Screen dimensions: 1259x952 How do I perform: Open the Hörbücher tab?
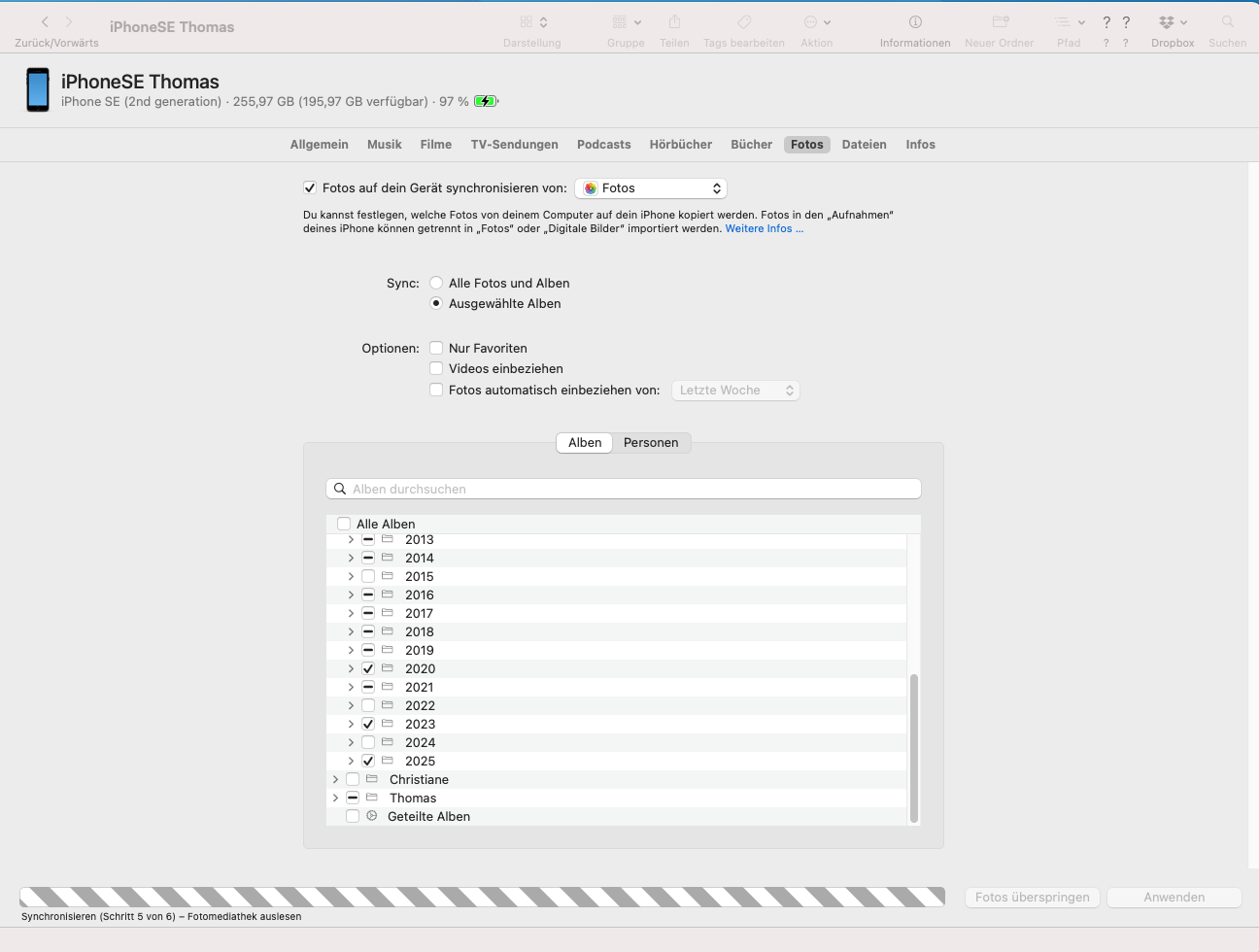tap(681, 145)
